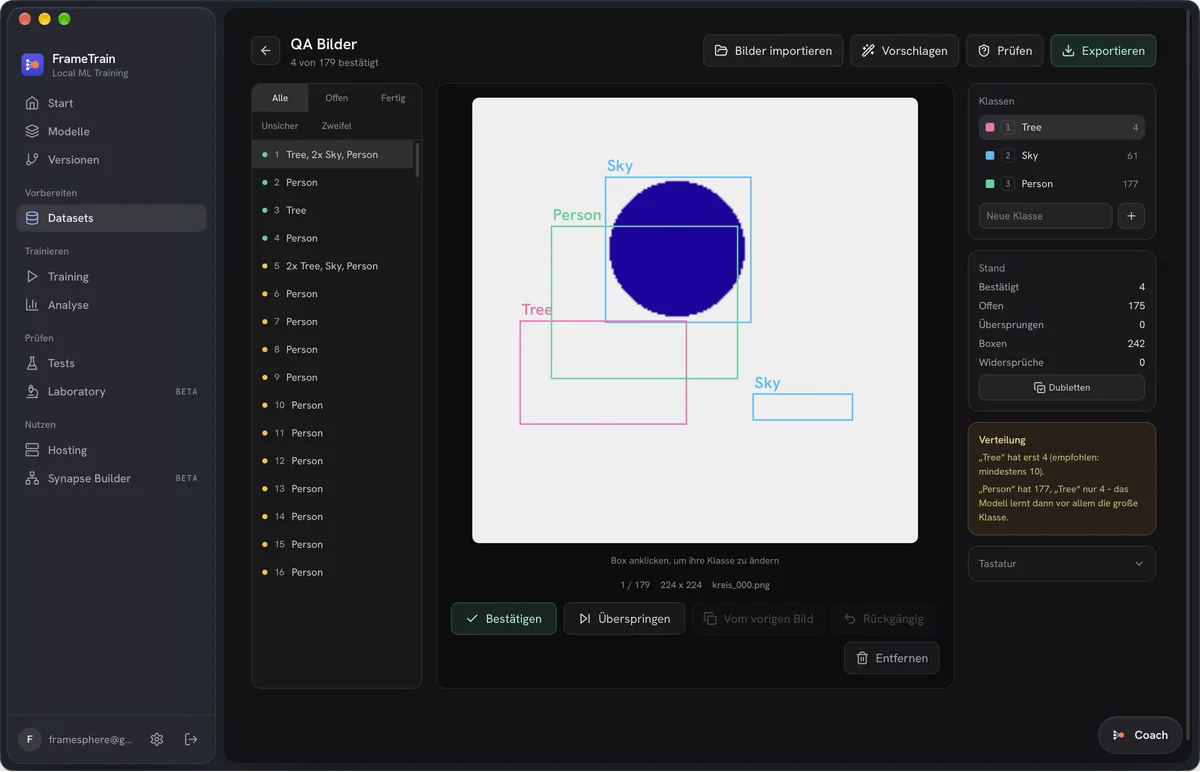Select image 3 labeled Tree

[x=332, y=210]
